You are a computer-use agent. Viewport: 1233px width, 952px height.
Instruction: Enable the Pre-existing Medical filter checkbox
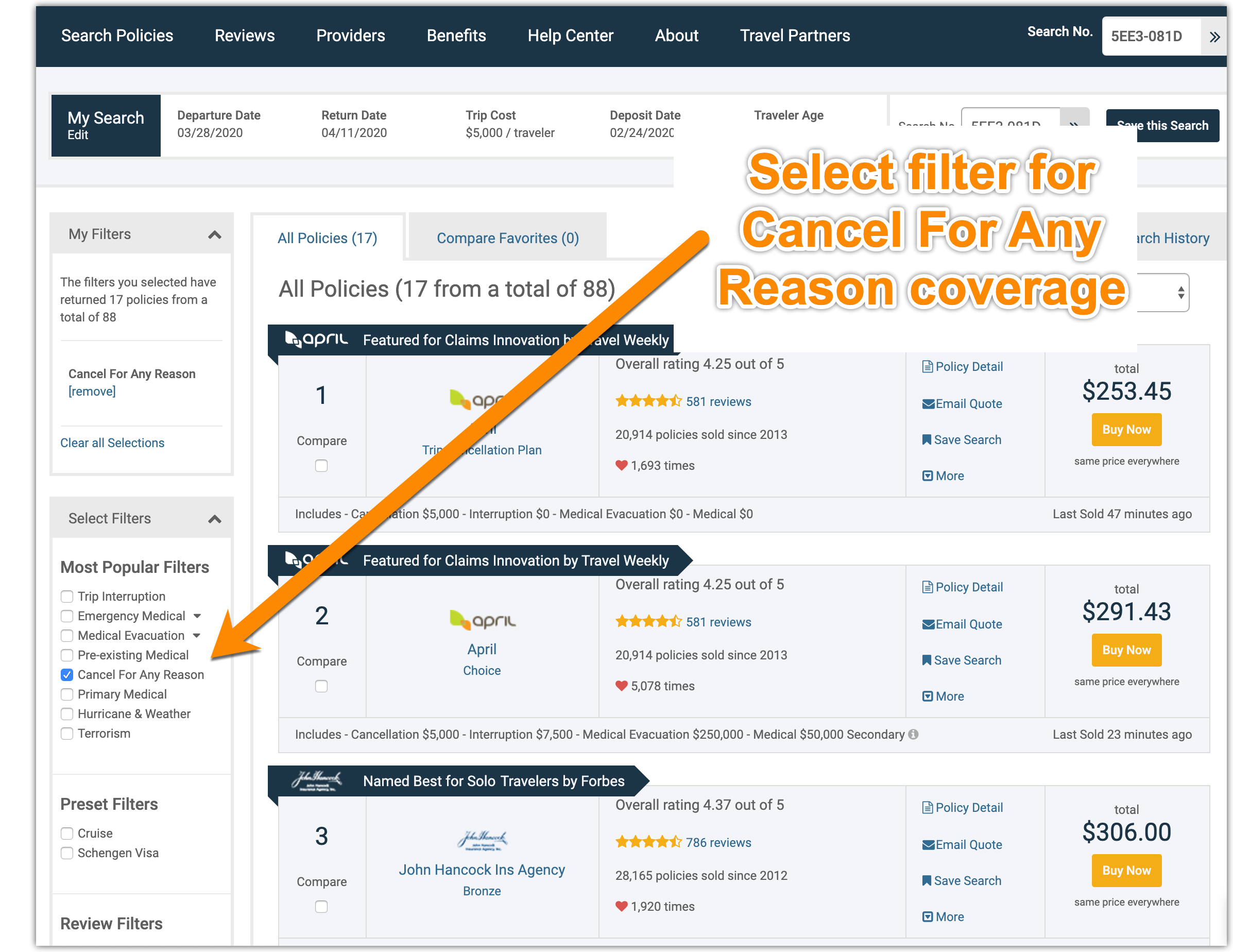67,654
